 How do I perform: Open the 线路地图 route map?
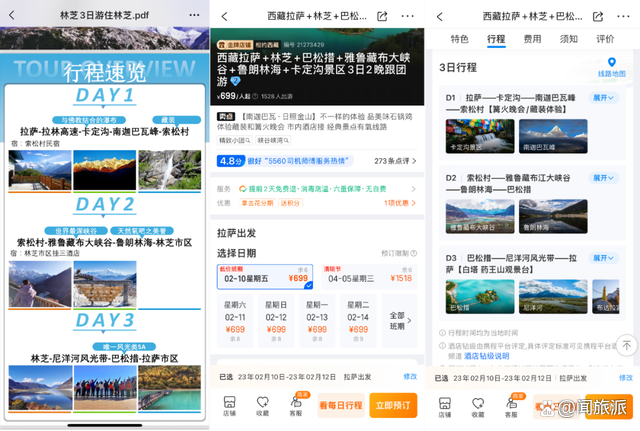pyautogui.click(x=610, y=68)
